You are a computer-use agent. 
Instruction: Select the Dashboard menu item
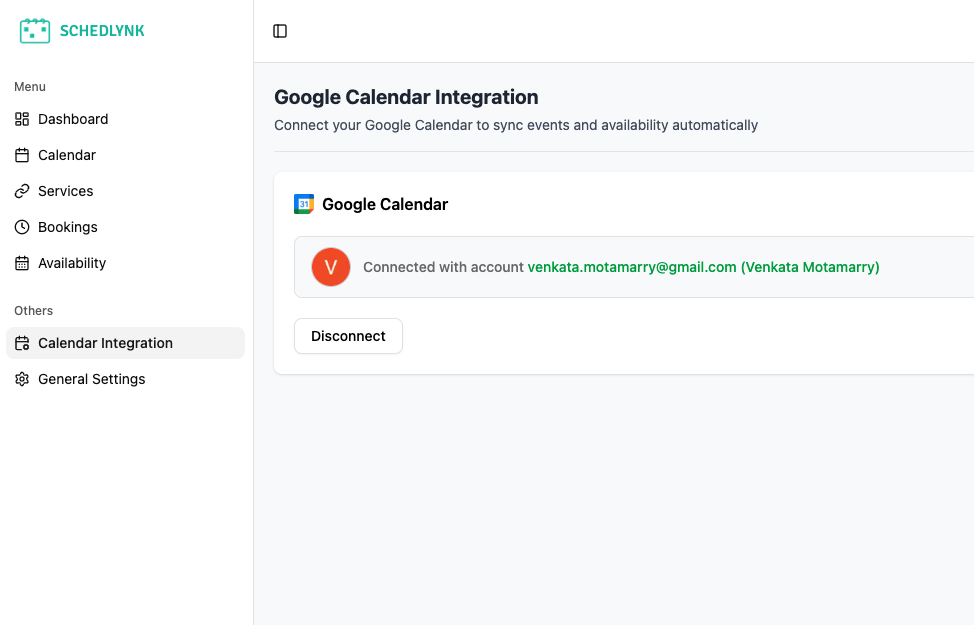[72, 119]
